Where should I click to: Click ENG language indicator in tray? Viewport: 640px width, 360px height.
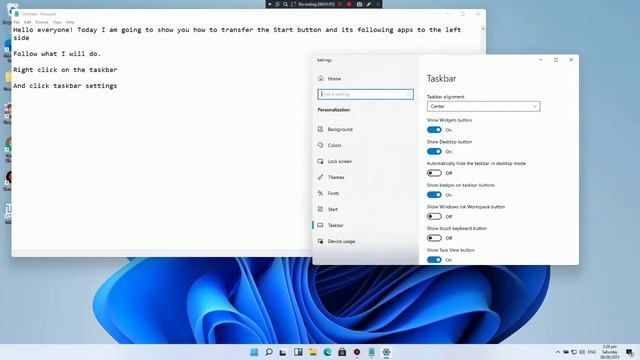click(x=591, y=352)
